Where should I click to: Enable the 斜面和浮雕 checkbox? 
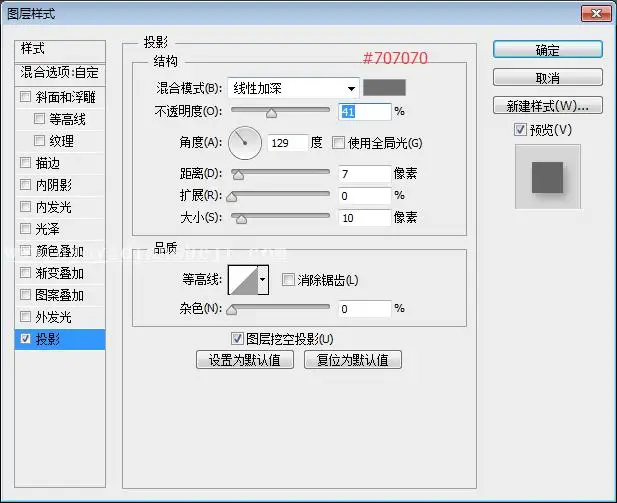click(x=25, y=96)
